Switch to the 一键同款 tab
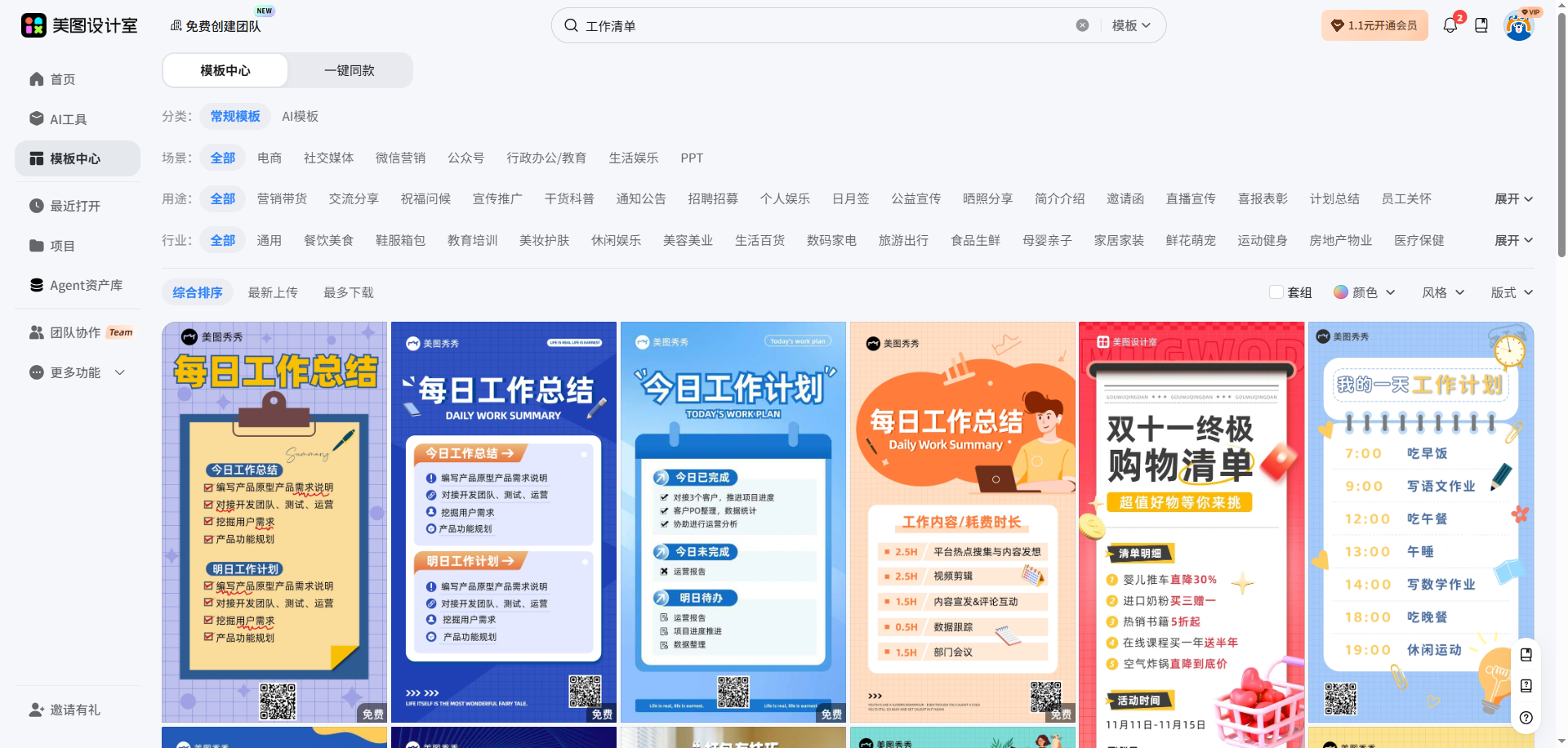1568x748 pixels. click(x=350, y=70)
